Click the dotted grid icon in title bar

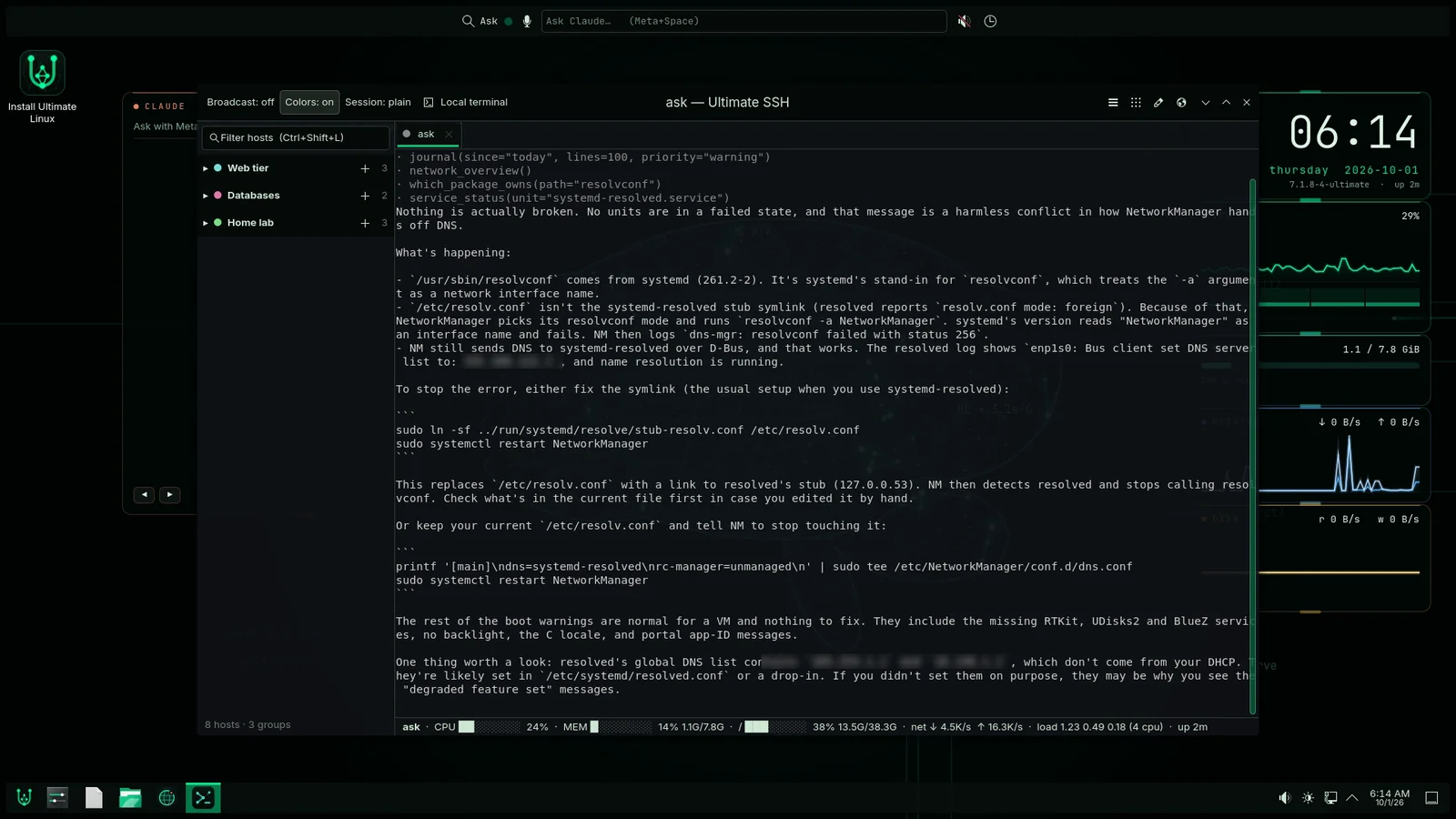click(1136, 103)
